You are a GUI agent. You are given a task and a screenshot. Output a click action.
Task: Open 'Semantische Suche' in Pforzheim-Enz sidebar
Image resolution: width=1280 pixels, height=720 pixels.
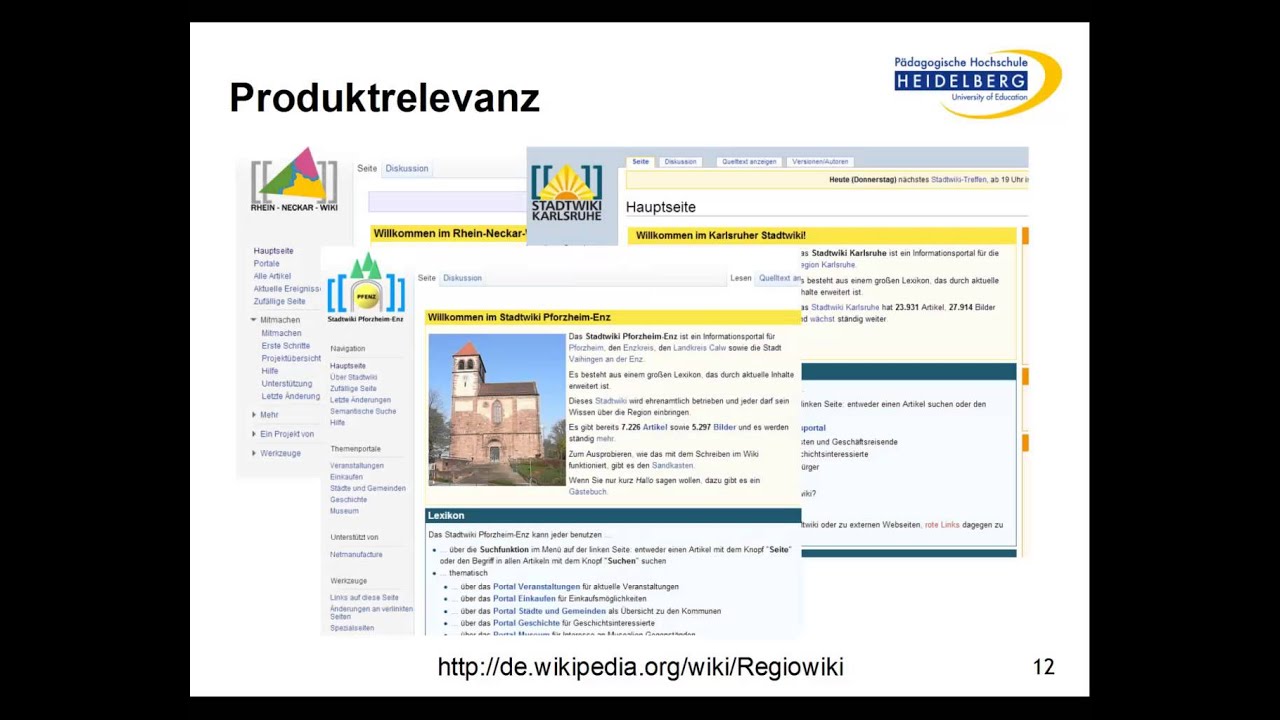pos(363,411)
